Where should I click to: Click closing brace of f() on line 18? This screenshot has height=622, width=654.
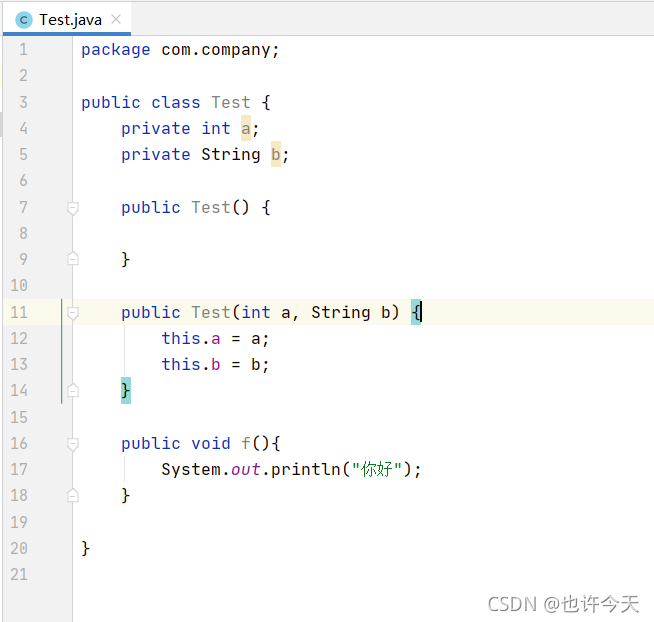(126, 496)
